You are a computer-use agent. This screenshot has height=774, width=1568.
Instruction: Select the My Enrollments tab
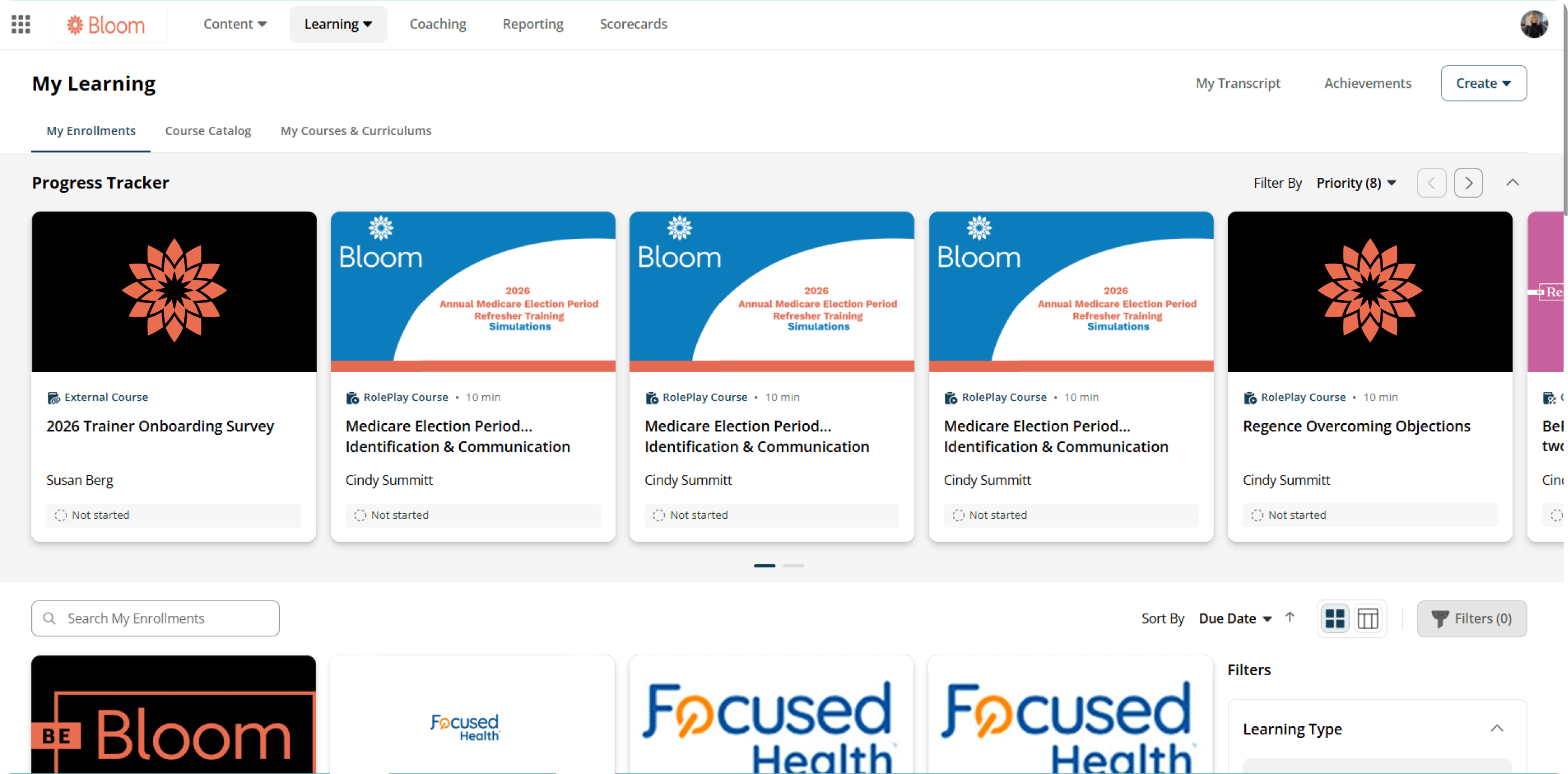[x=91, y=131]
